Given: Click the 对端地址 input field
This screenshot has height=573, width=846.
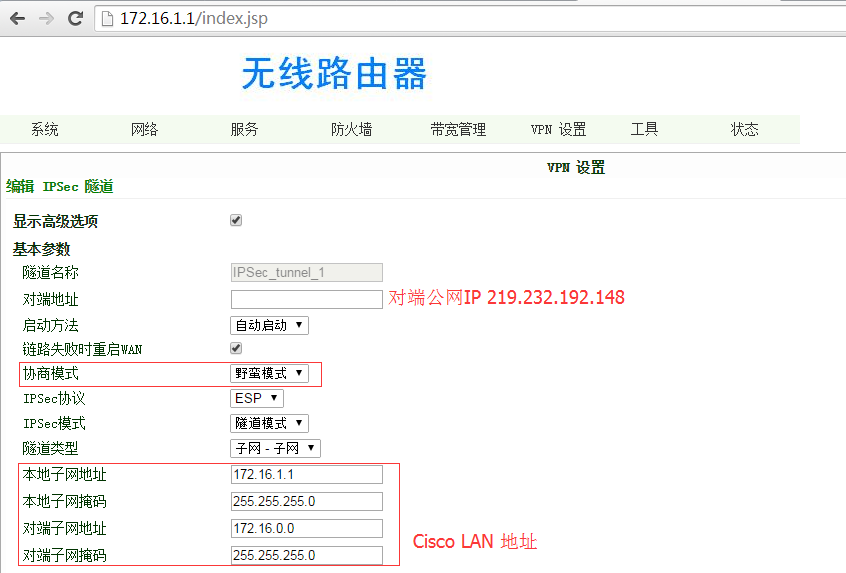Looking at the screenshot, I should point(306,299).
